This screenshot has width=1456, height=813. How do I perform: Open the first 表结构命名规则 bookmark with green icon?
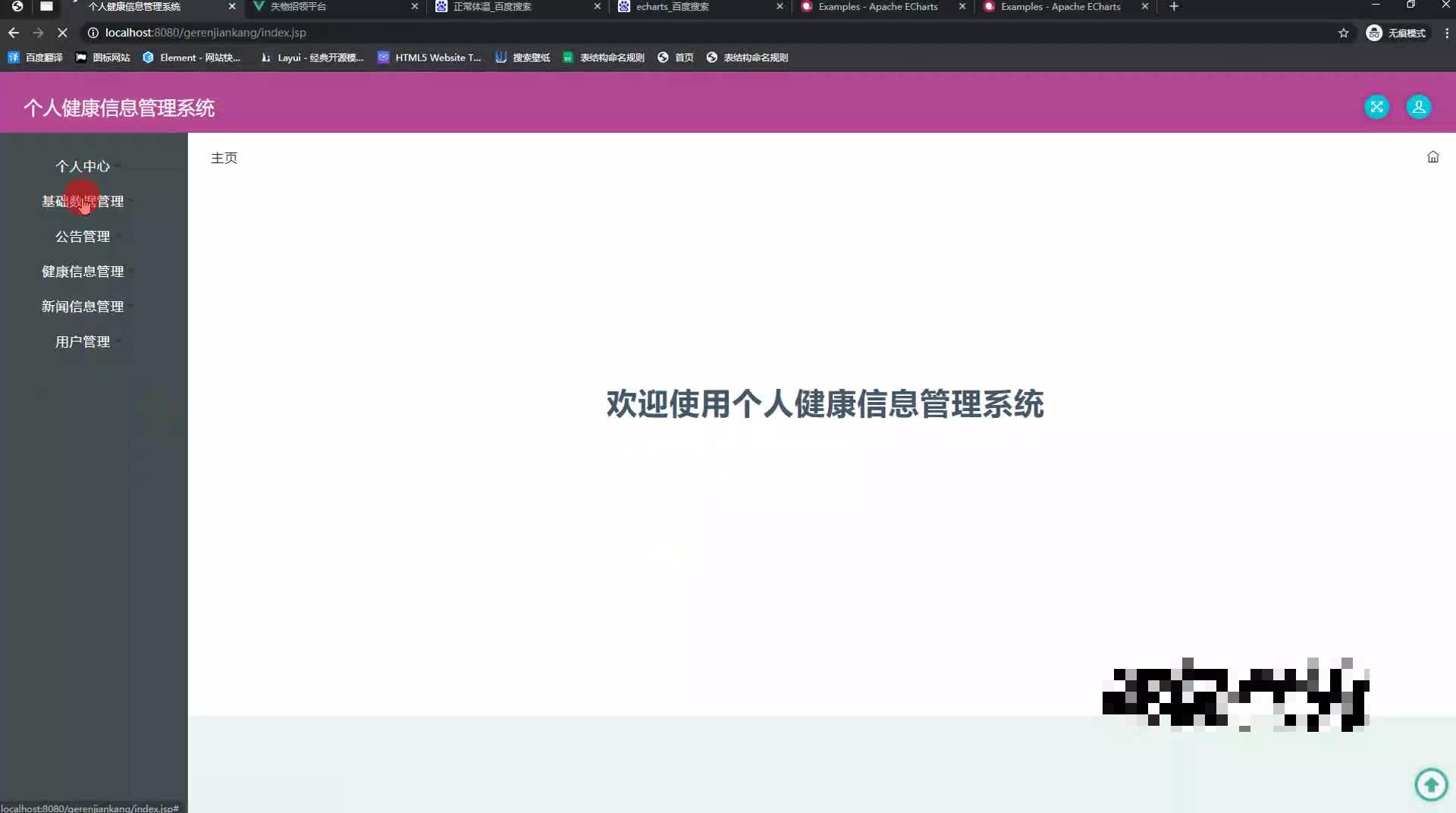pyautogui.click(x=604, y=58)
